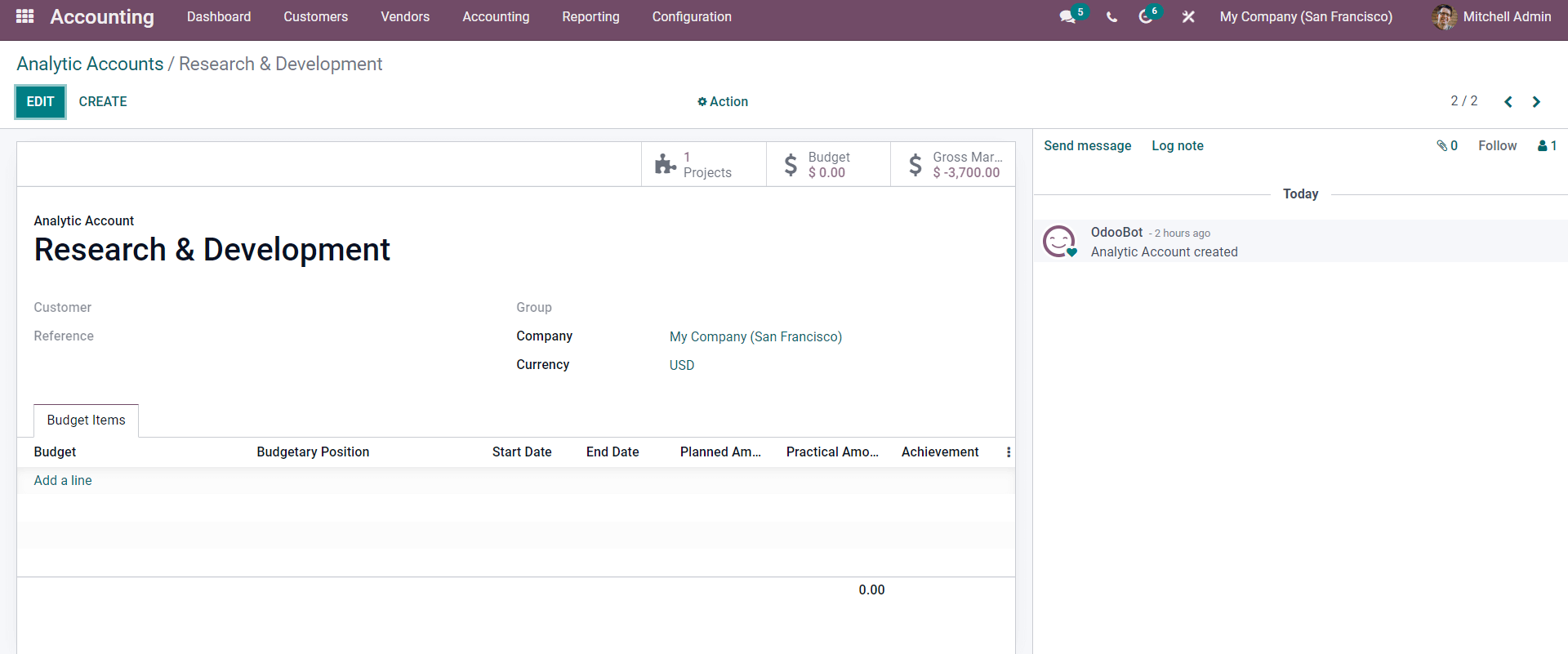Click the EDIT button
The image size is (1568, 654).
pos(40,101)
